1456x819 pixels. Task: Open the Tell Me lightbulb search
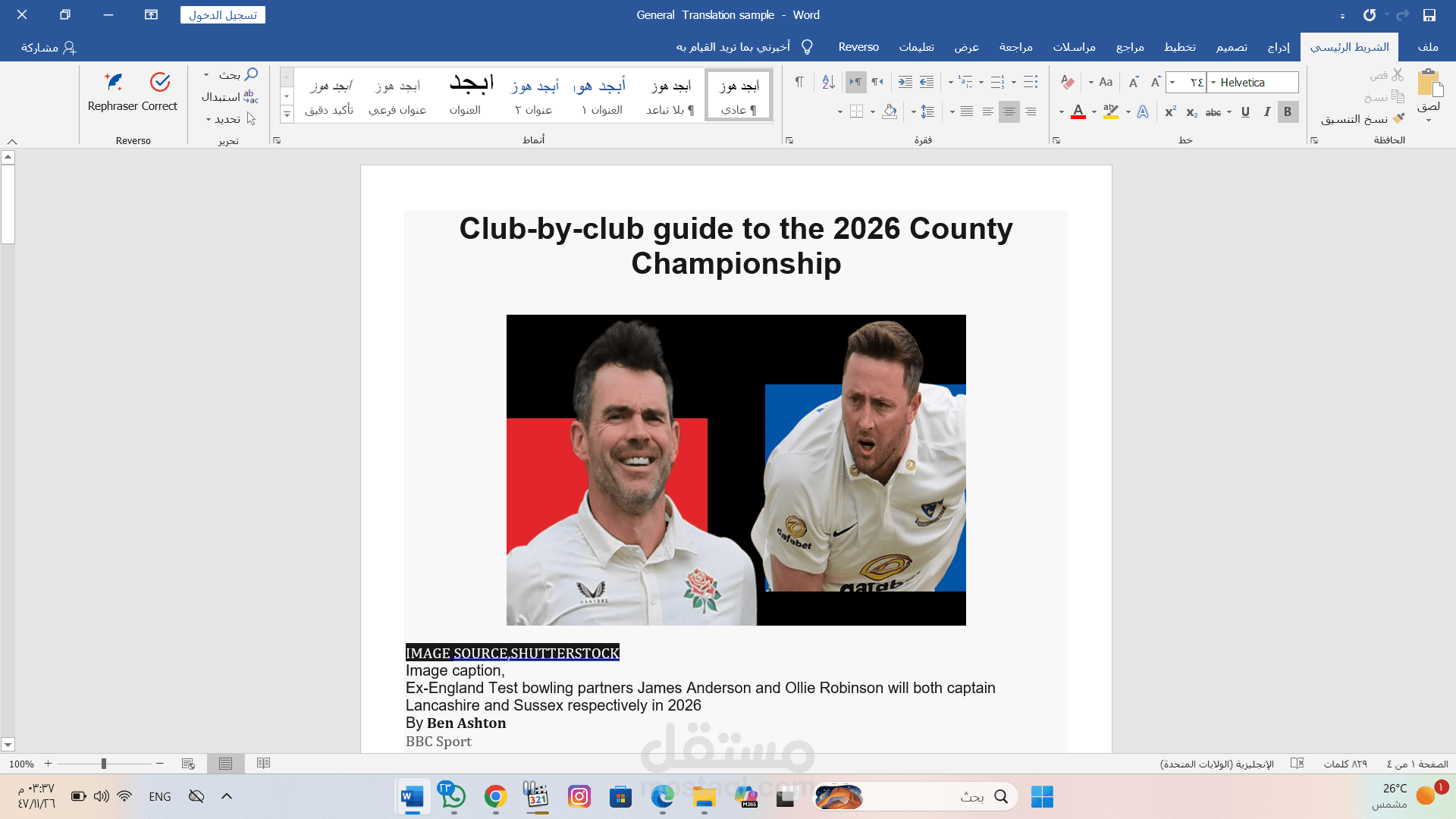(808, 47)
